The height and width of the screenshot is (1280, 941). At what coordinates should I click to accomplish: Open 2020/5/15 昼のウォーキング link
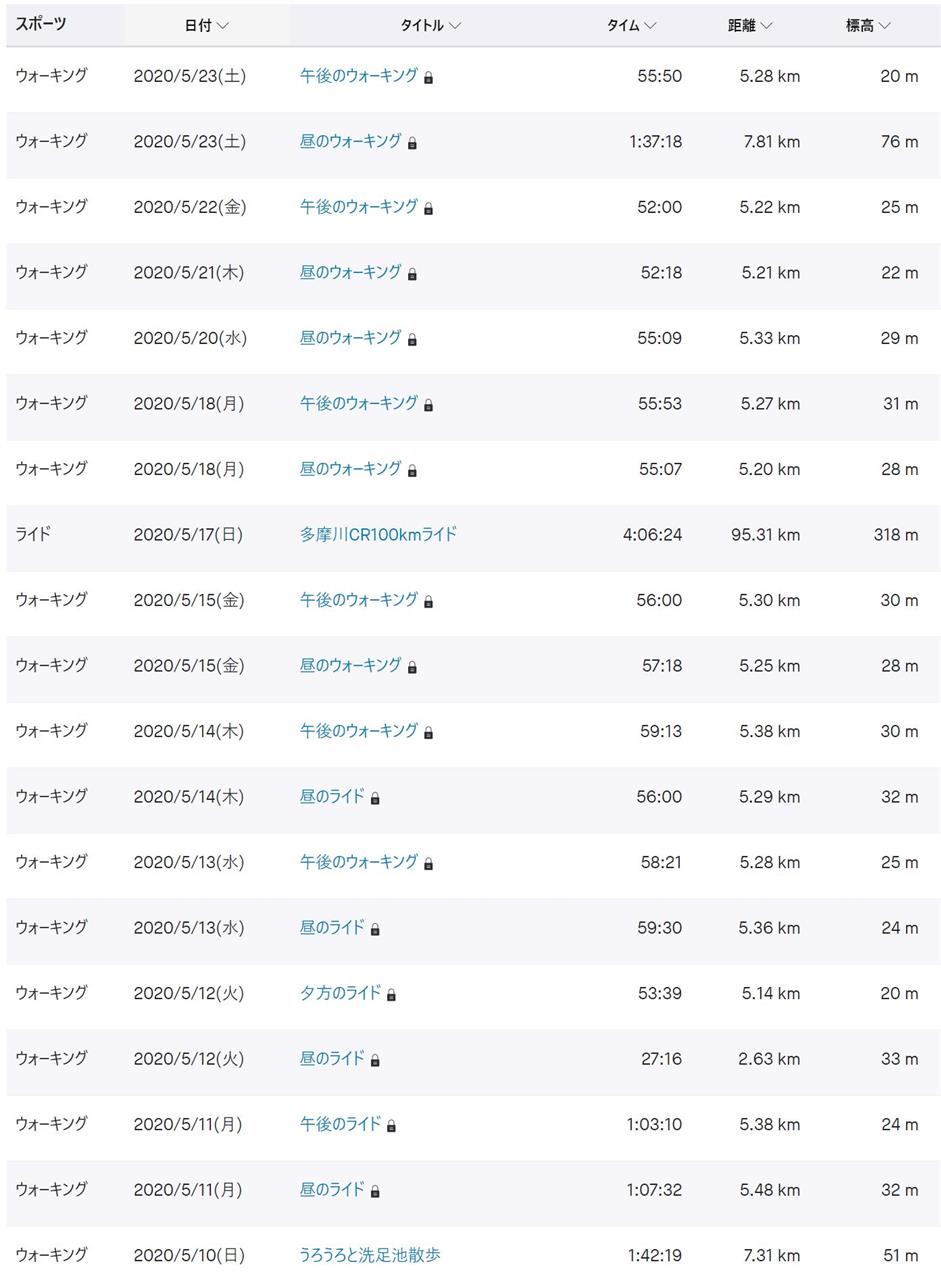pos(350,665)
